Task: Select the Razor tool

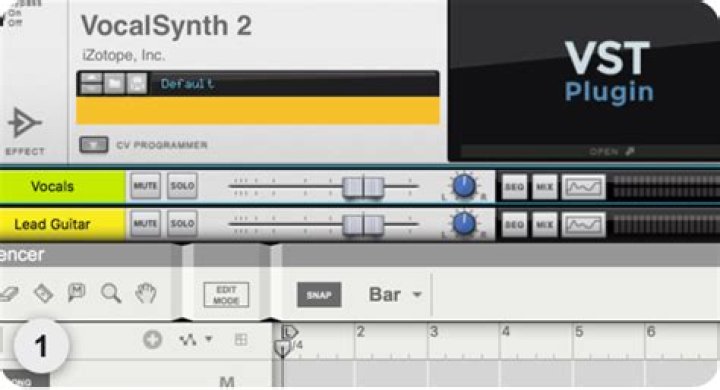Action: point(44,293)
